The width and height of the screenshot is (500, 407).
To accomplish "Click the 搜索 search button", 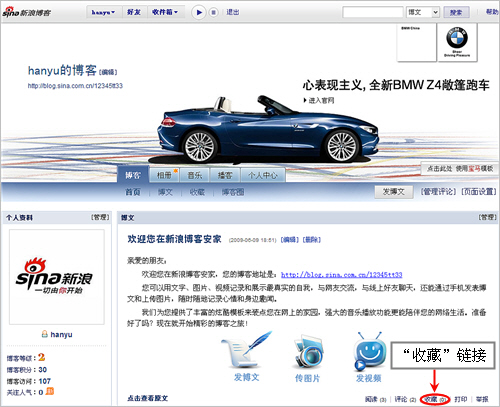I will pyautogui.click(x=456, y=12).
